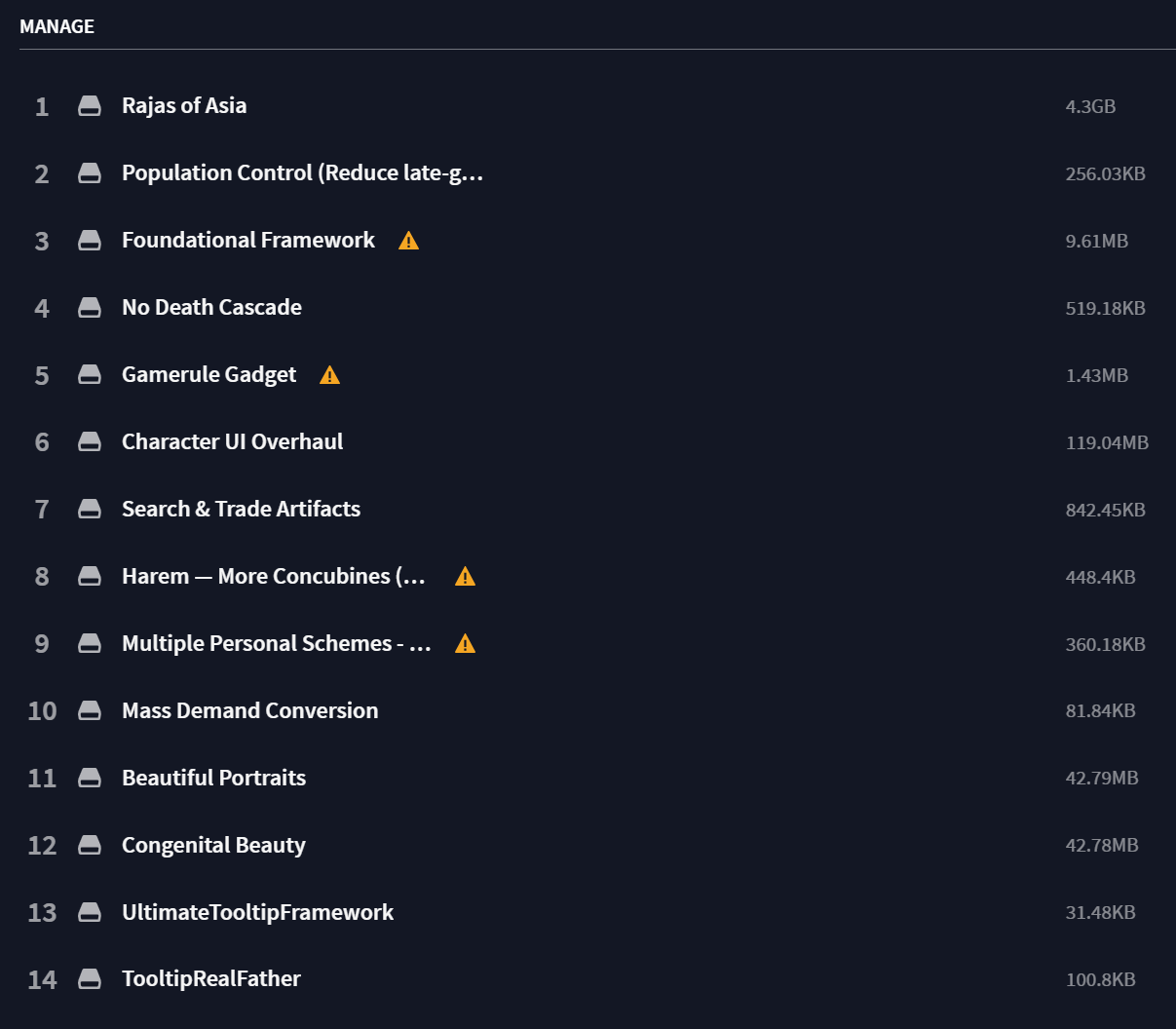This screenshot has width=1176, height=1029.
Task: Click the mod icon next to Mass Demand Conversion
Action: pos(90,710)
